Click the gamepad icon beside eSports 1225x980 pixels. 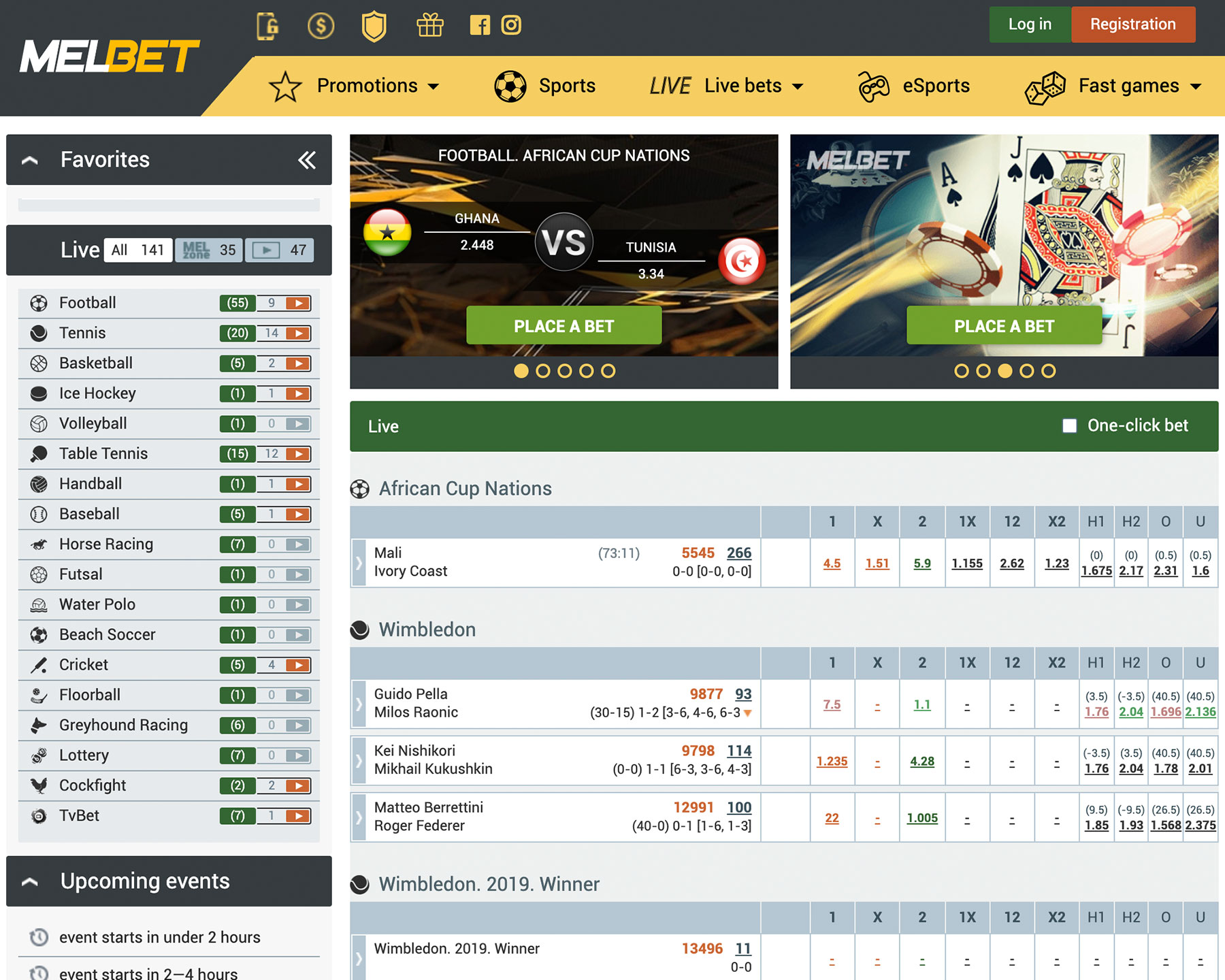[x=874, y=86]
